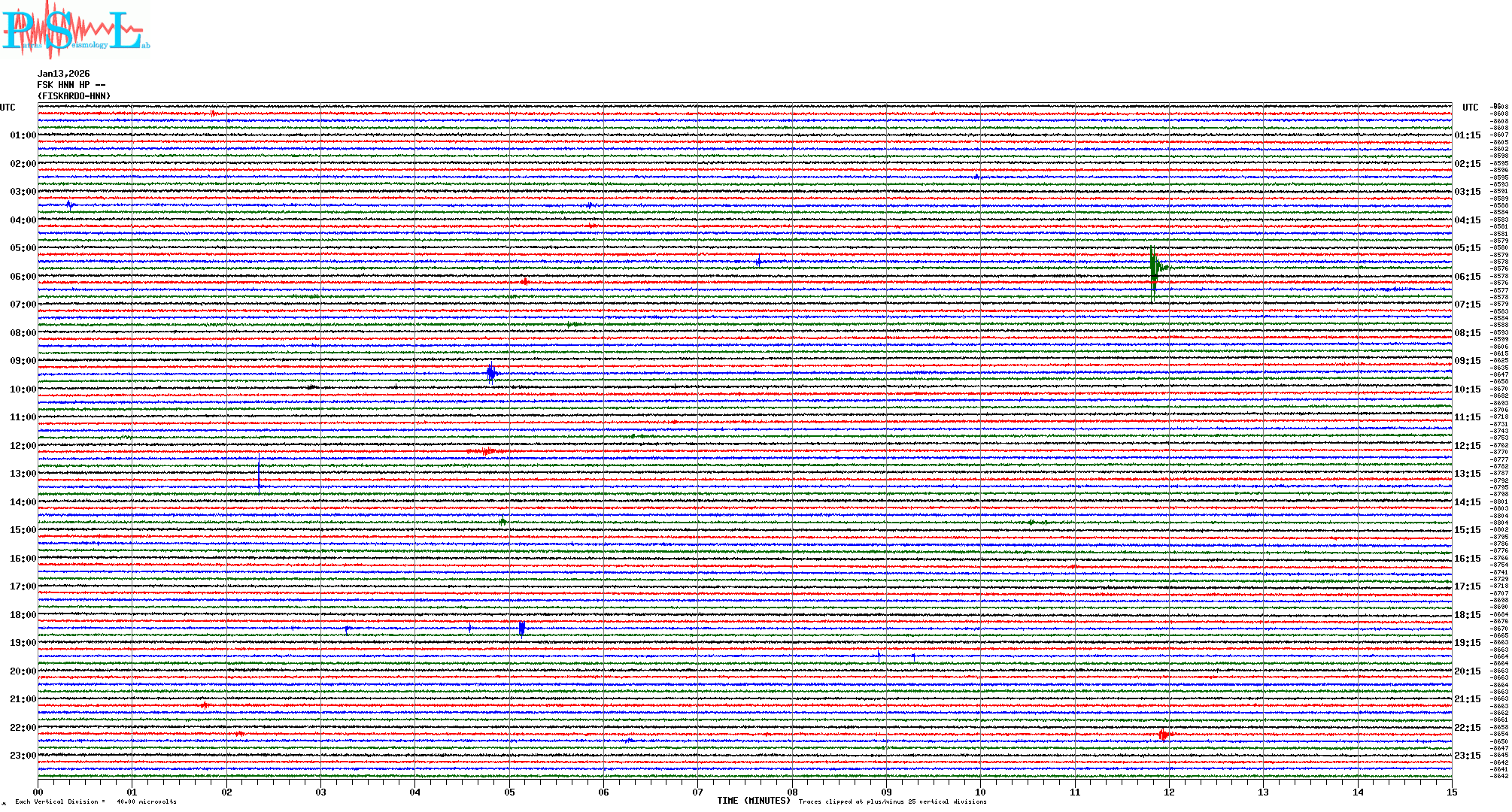Click the Jan13,2026 date label
Viewport: 1512px width, 812px height.
coord(63,74)
